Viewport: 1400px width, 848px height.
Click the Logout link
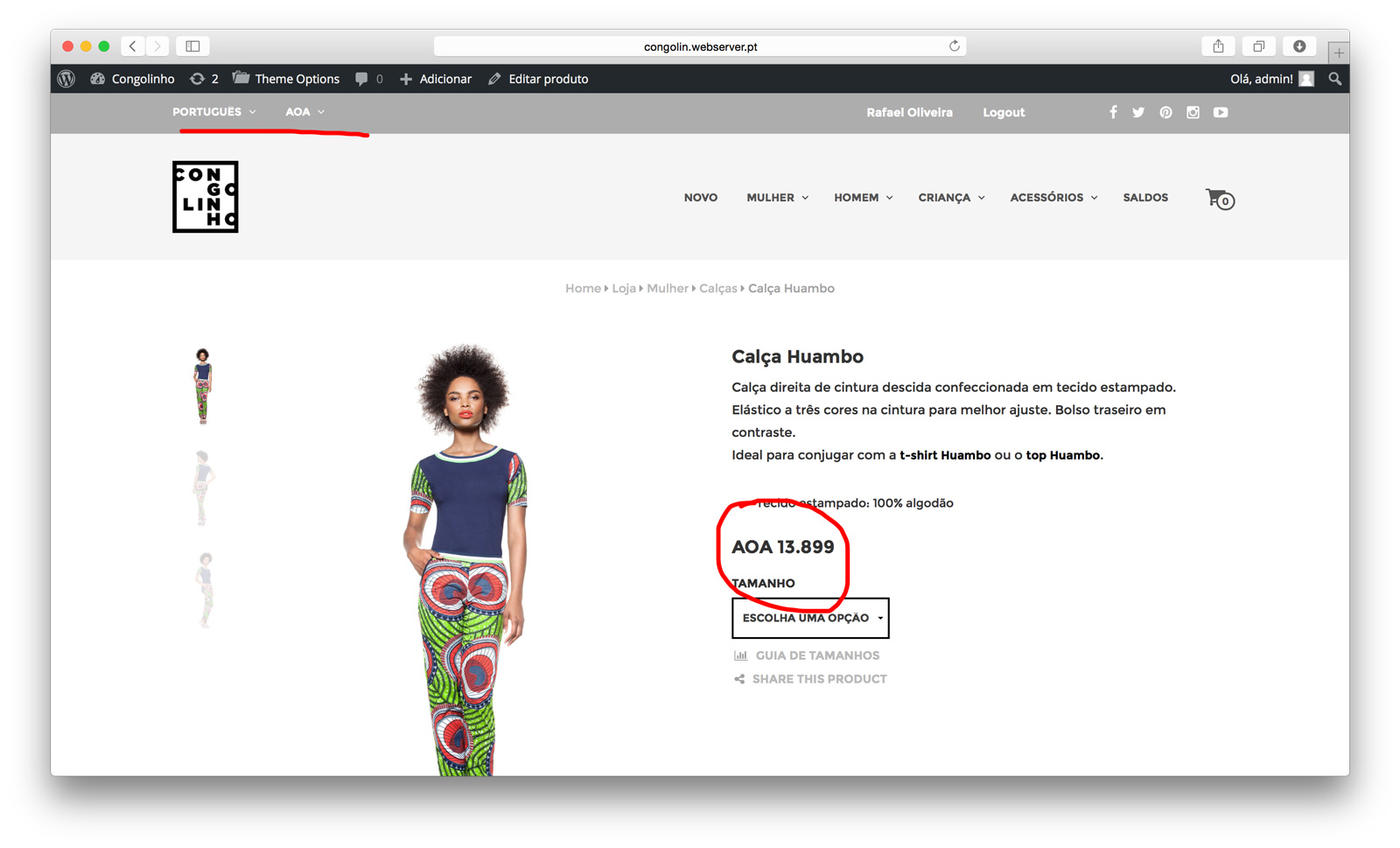point(1004,113)
